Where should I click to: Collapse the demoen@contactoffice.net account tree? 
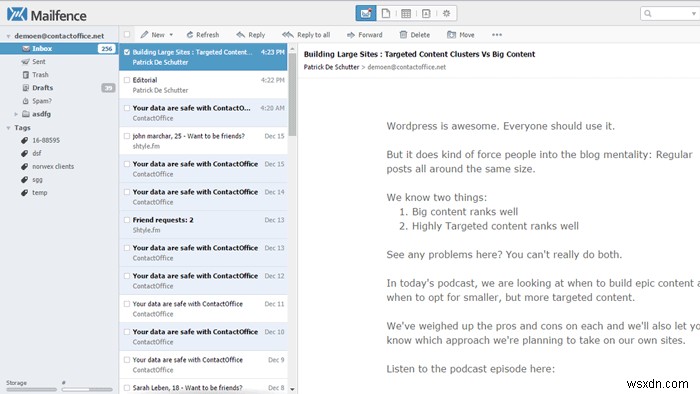pos(8,36)
